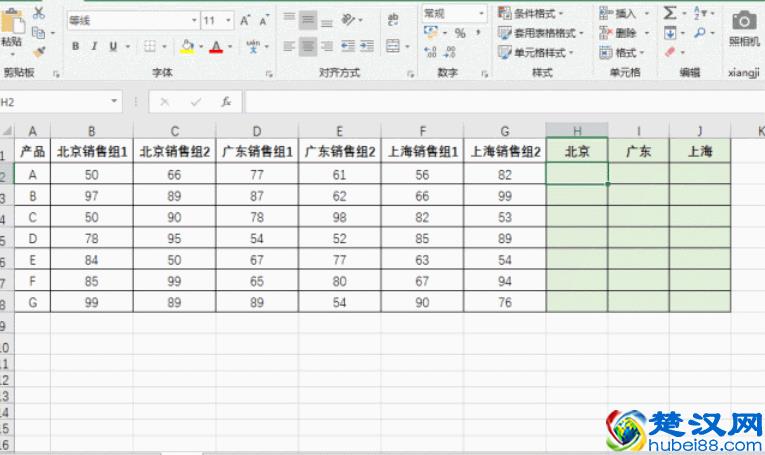Toggle align text left
The image size is (765, 455).
[289, 46]
